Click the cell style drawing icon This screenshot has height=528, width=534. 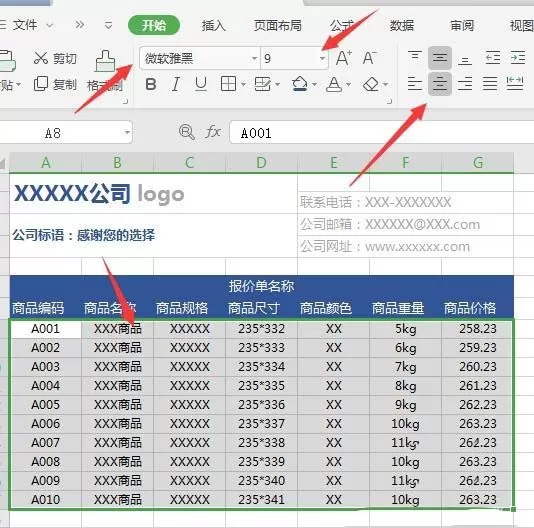click(262, 84)
